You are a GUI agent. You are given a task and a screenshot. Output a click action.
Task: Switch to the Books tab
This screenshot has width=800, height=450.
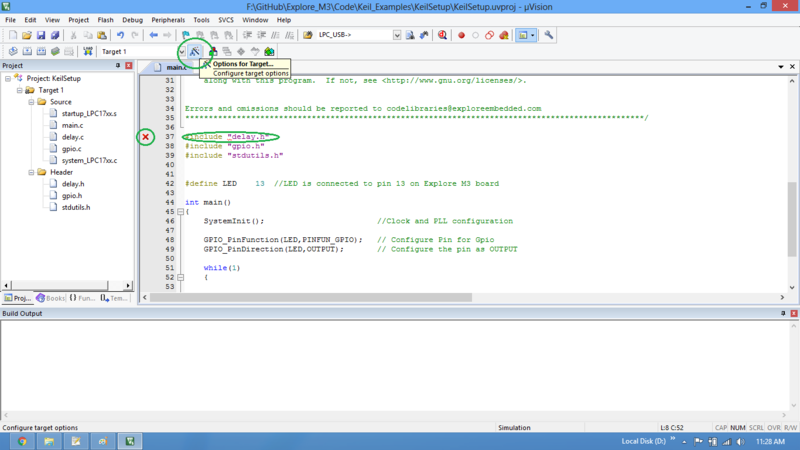51,298
